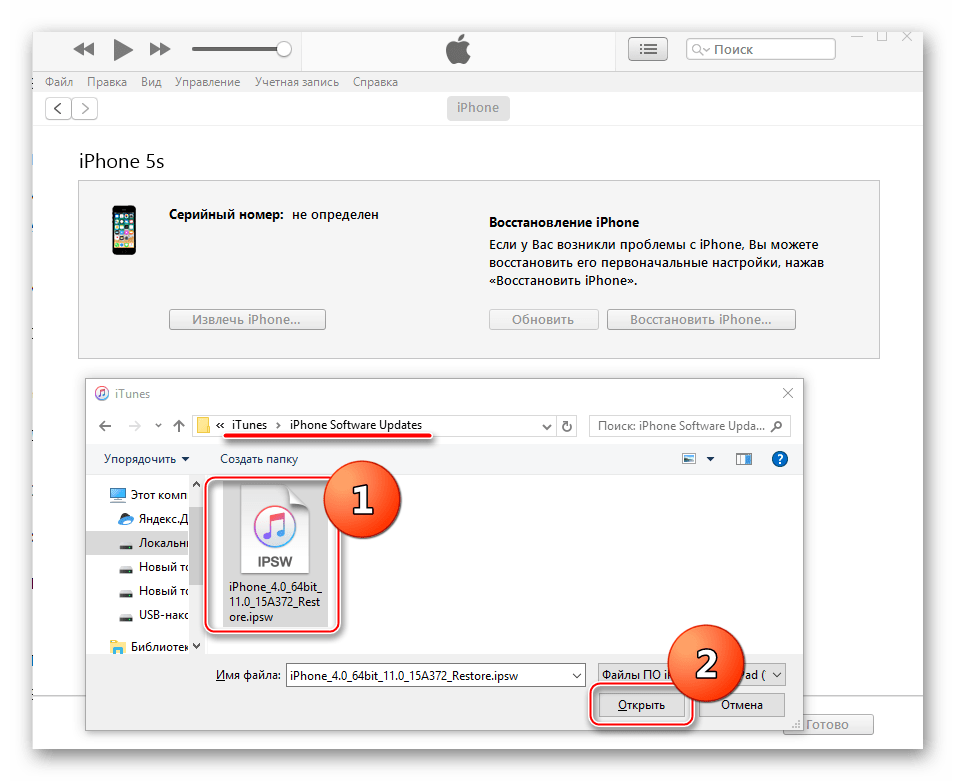
Task: Click the blue help question mark icon
Action: click(x=780, y=459)
